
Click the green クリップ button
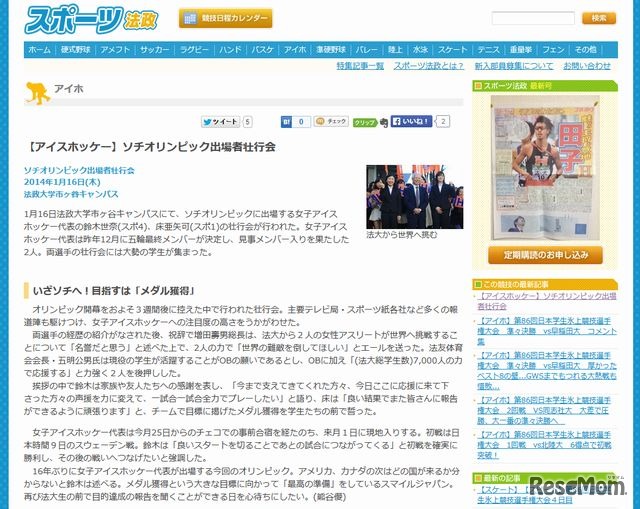[x=364, y=122]
